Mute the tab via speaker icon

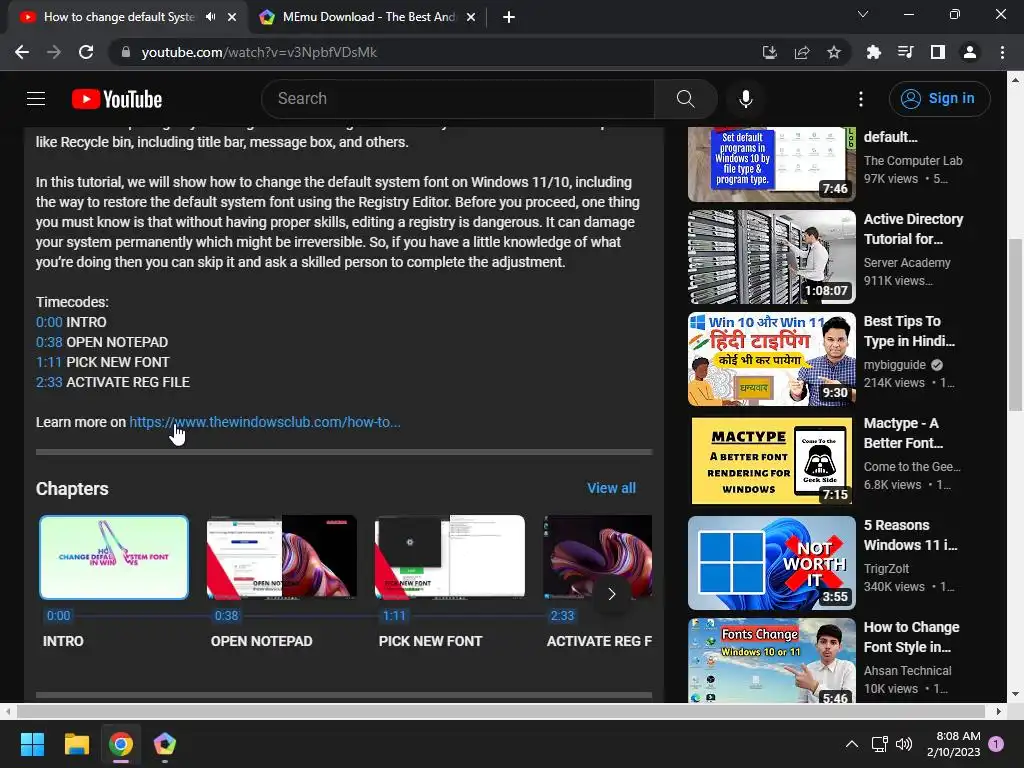(x=210, y=17)
